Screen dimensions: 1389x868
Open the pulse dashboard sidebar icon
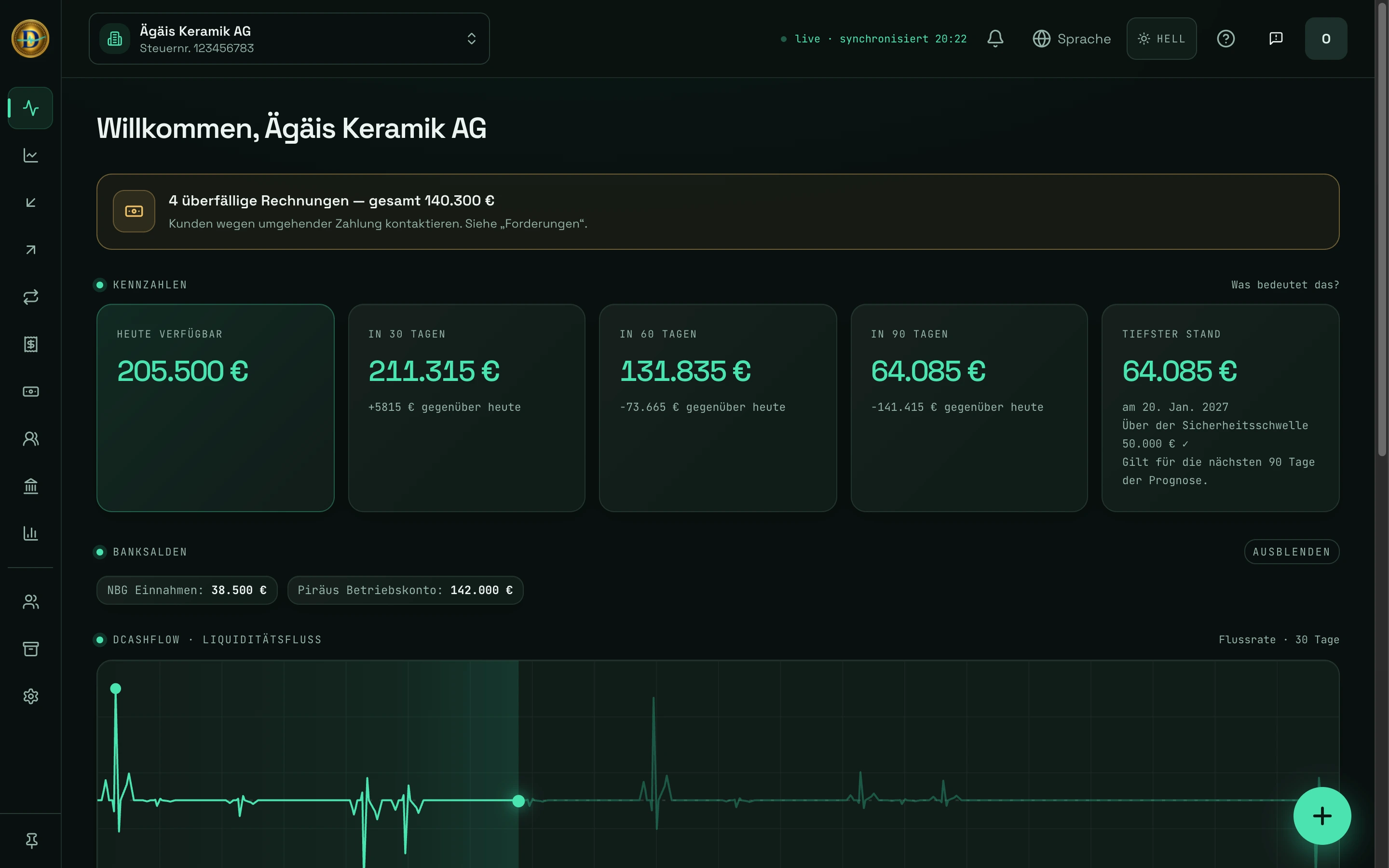coord(30,108)
